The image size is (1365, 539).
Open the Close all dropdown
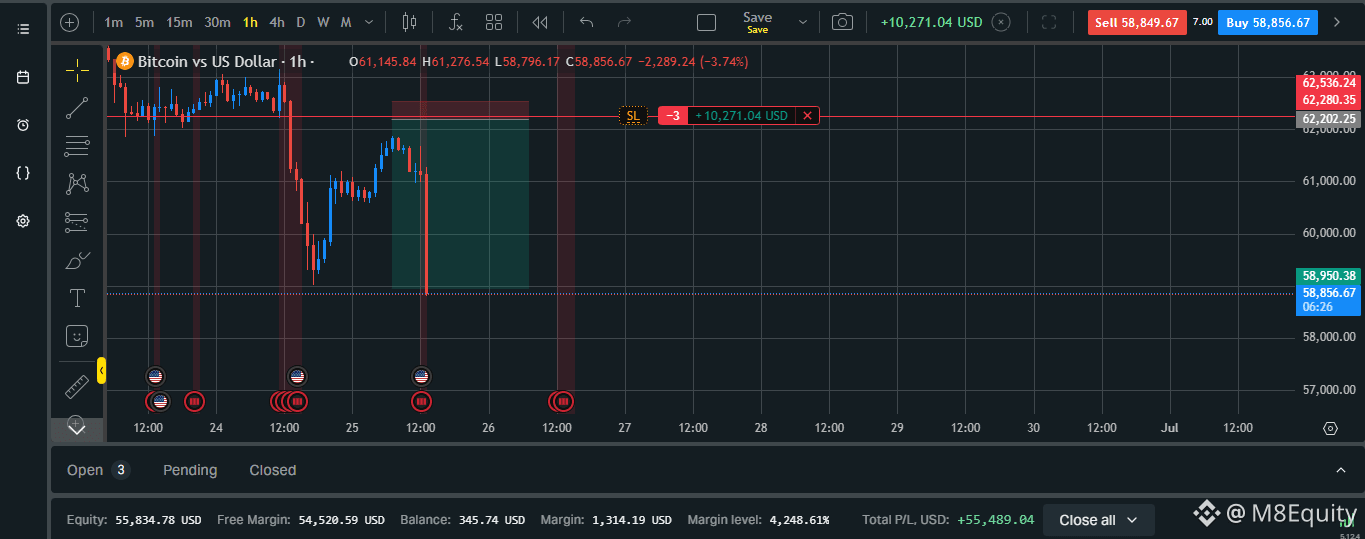(x=1099, y=520)
